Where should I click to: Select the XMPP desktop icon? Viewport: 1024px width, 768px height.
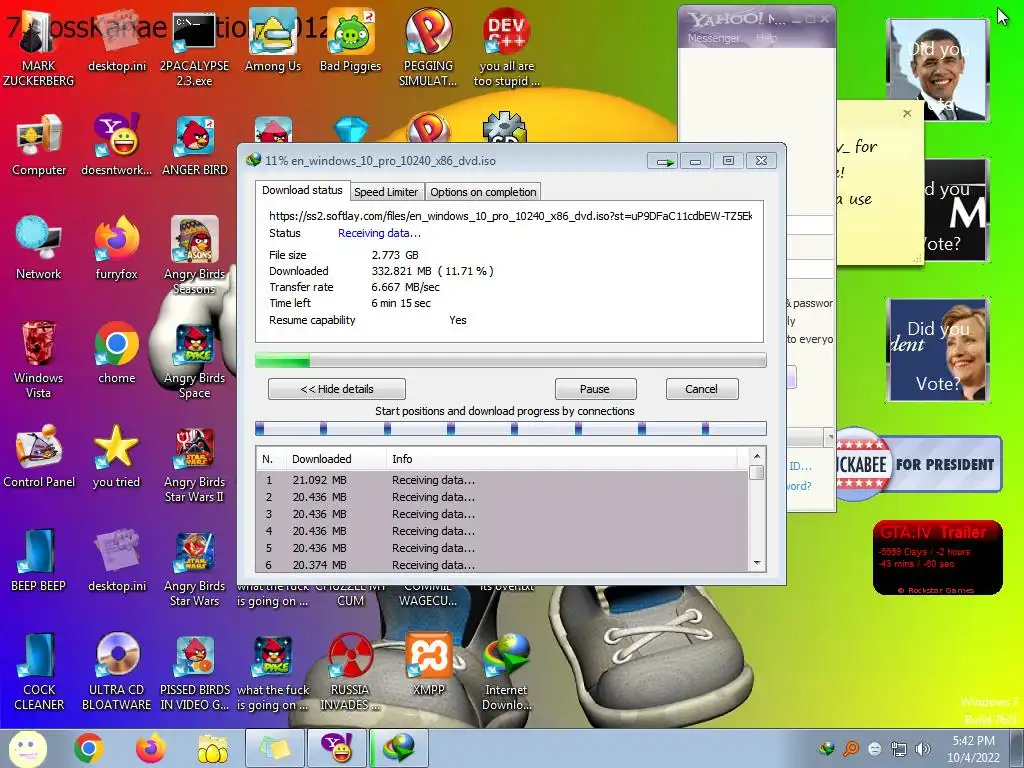click(428, 665)
